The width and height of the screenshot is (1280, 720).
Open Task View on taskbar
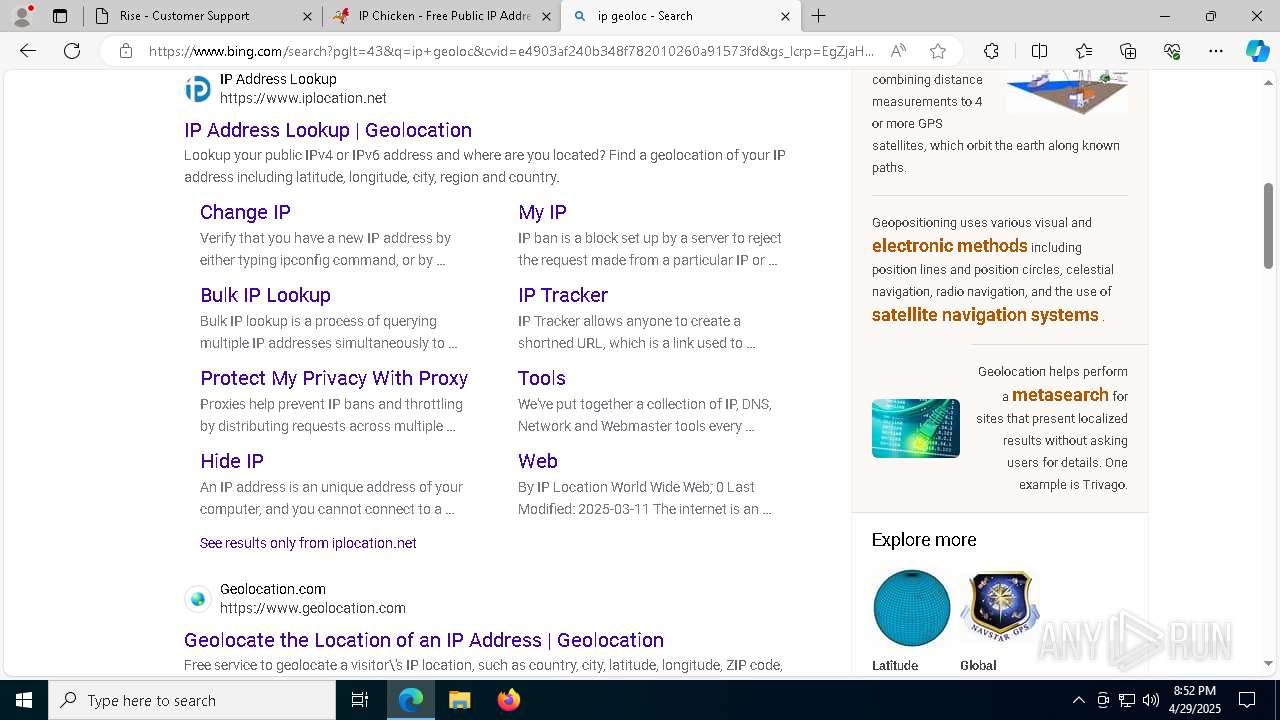pos(360,700)
